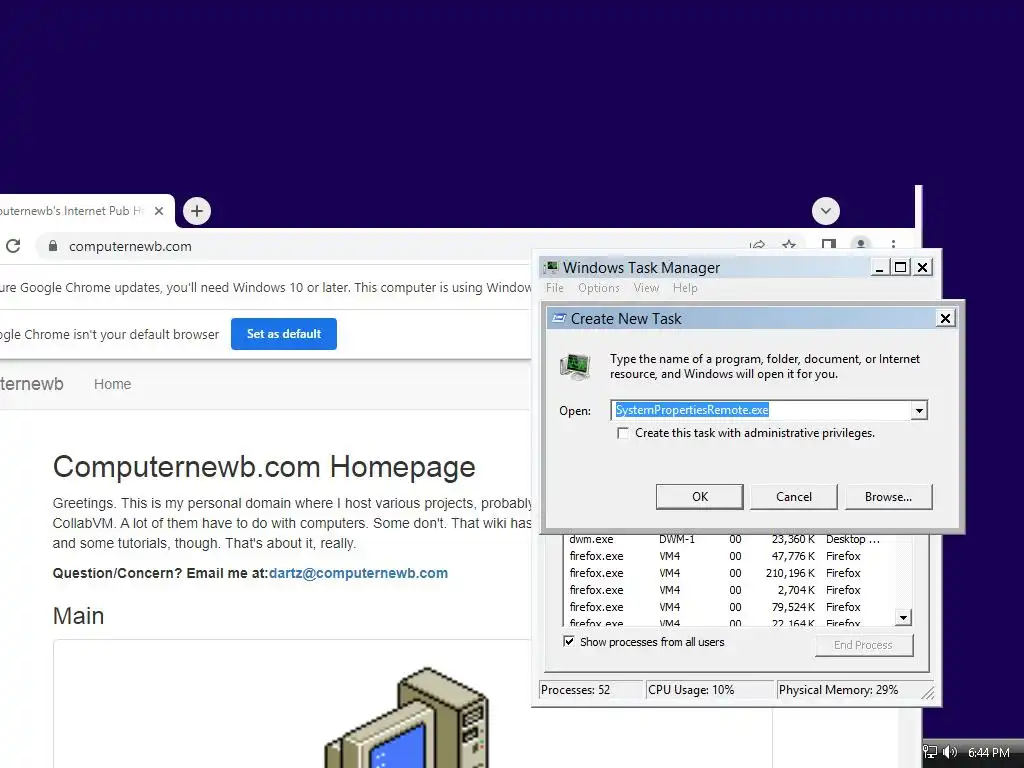Select firefox.exe row using 2,704 K
Screen dimensions: 1024x768
(x=727, y=590)
